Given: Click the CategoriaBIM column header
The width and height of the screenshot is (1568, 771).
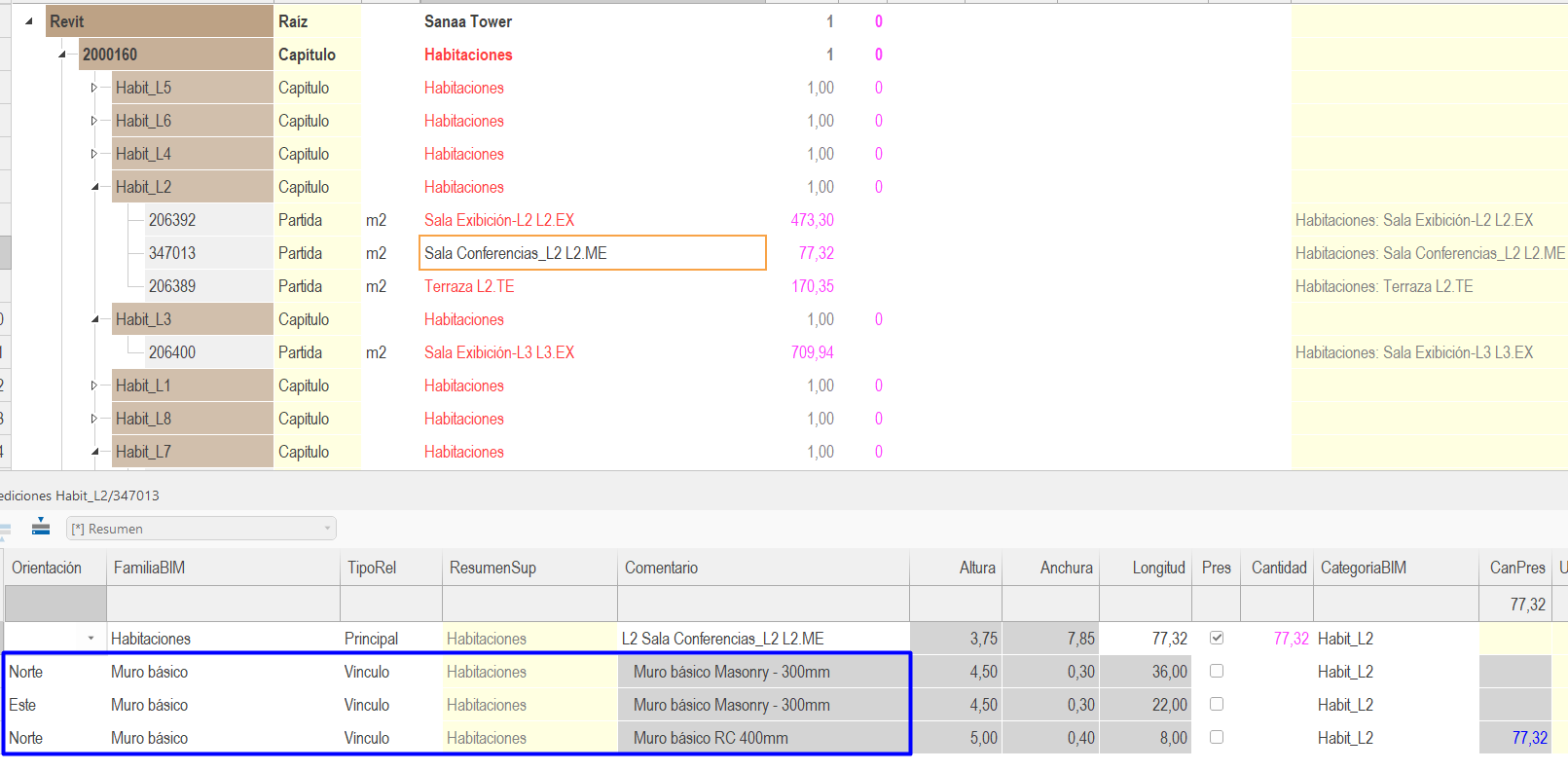Looking at the screenshot, I should pyautogui.click(x=1396, y=568).
